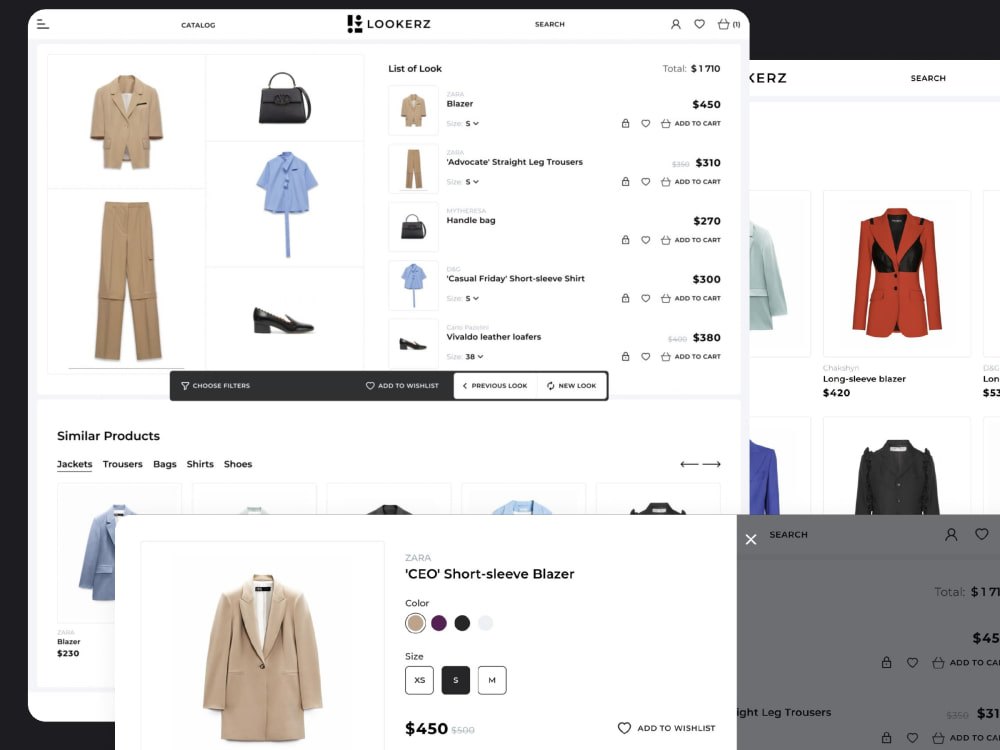Open Choose Filters in the dark toolbar

coord(216,386)
